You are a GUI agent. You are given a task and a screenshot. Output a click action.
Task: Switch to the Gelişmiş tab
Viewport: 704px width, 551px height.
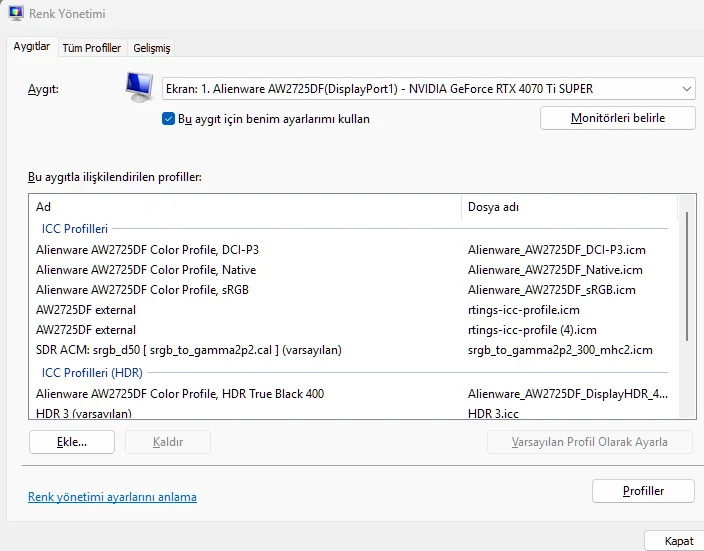click(x=152, y=48)
